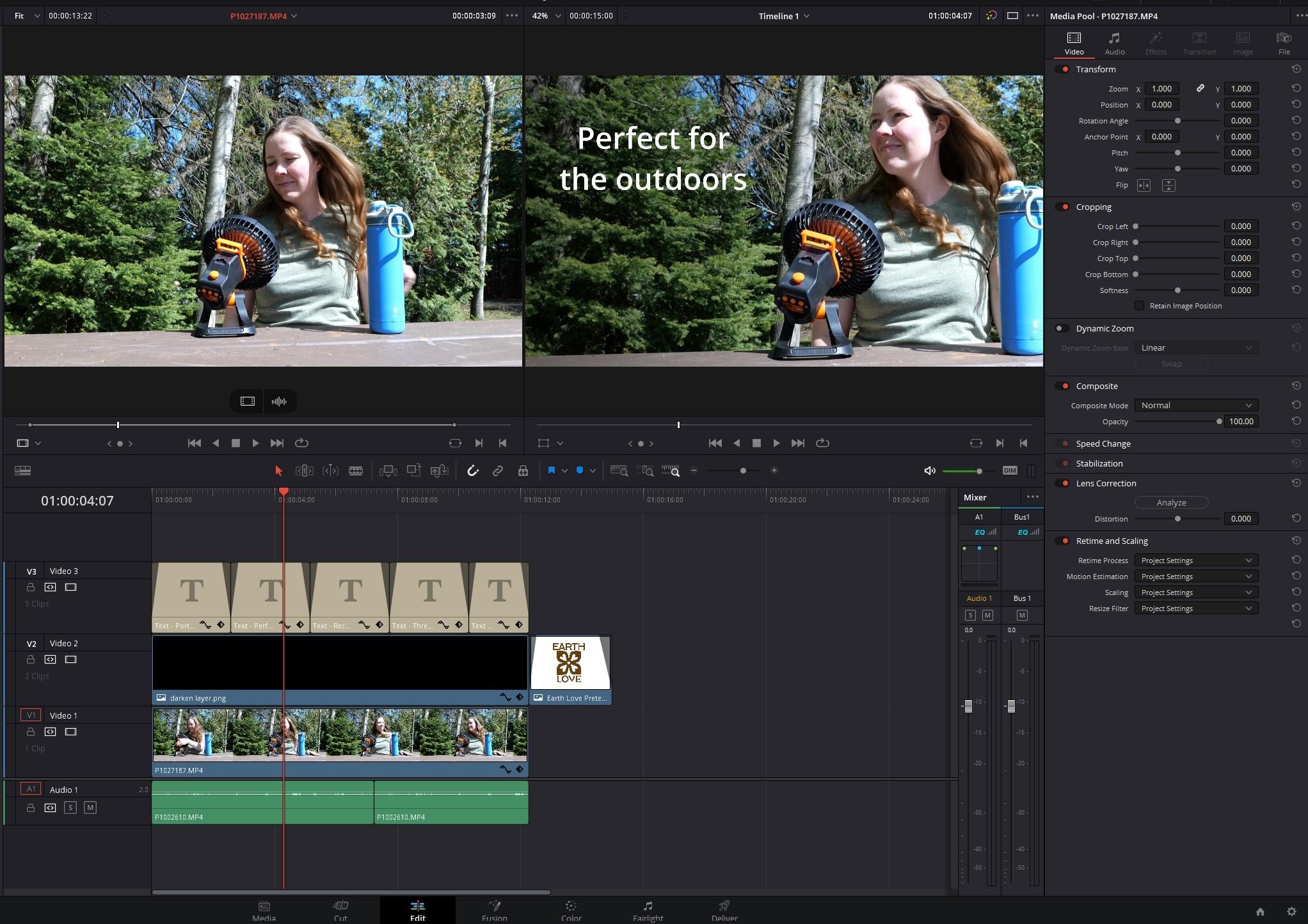Click the Replace Clip toolbar icon
The height and width of the screenshot is (924, 1308).
pyautogui.click(x=440, y=471)
